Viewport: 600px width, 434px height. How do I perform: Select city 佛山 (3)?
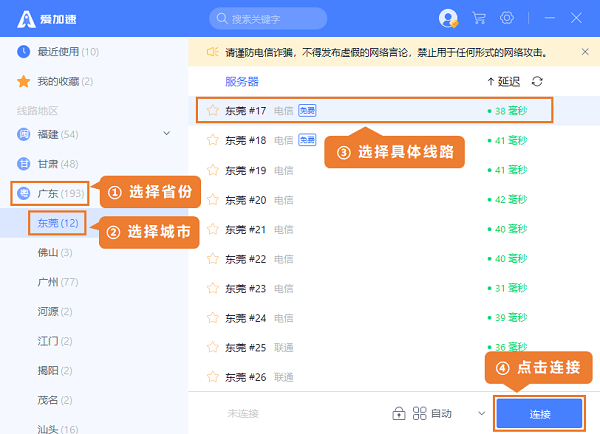click(x=55, y=252)
